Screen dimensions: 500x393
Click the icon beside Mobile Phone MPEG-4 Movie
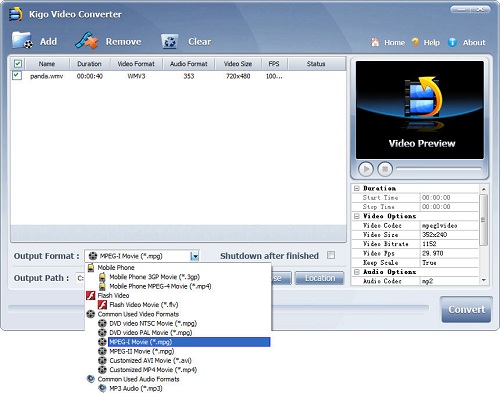point(102,286)
